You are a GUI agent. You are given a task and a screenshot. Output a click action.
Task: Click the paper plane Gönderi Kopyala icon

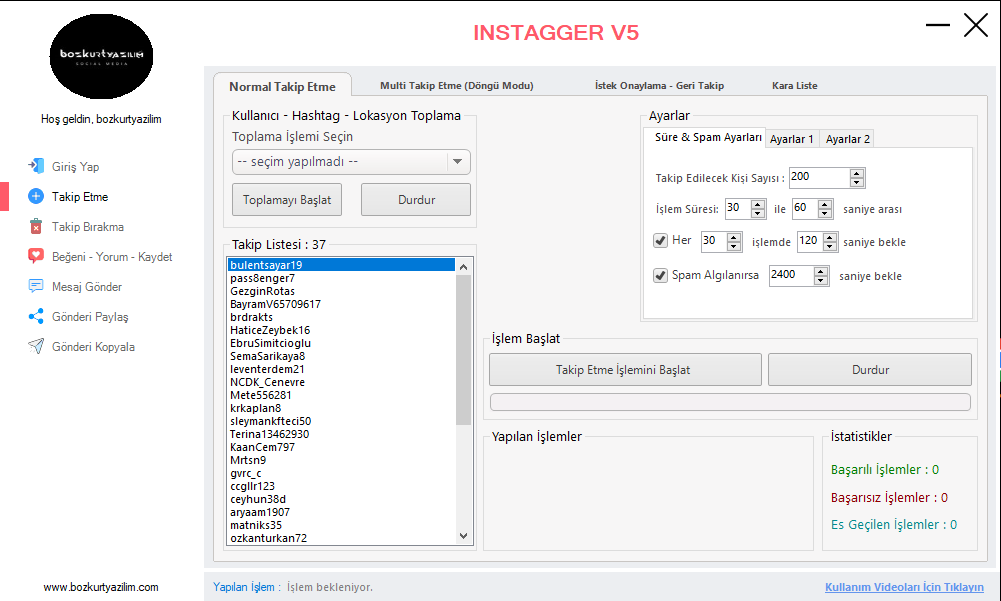(36, 346)
